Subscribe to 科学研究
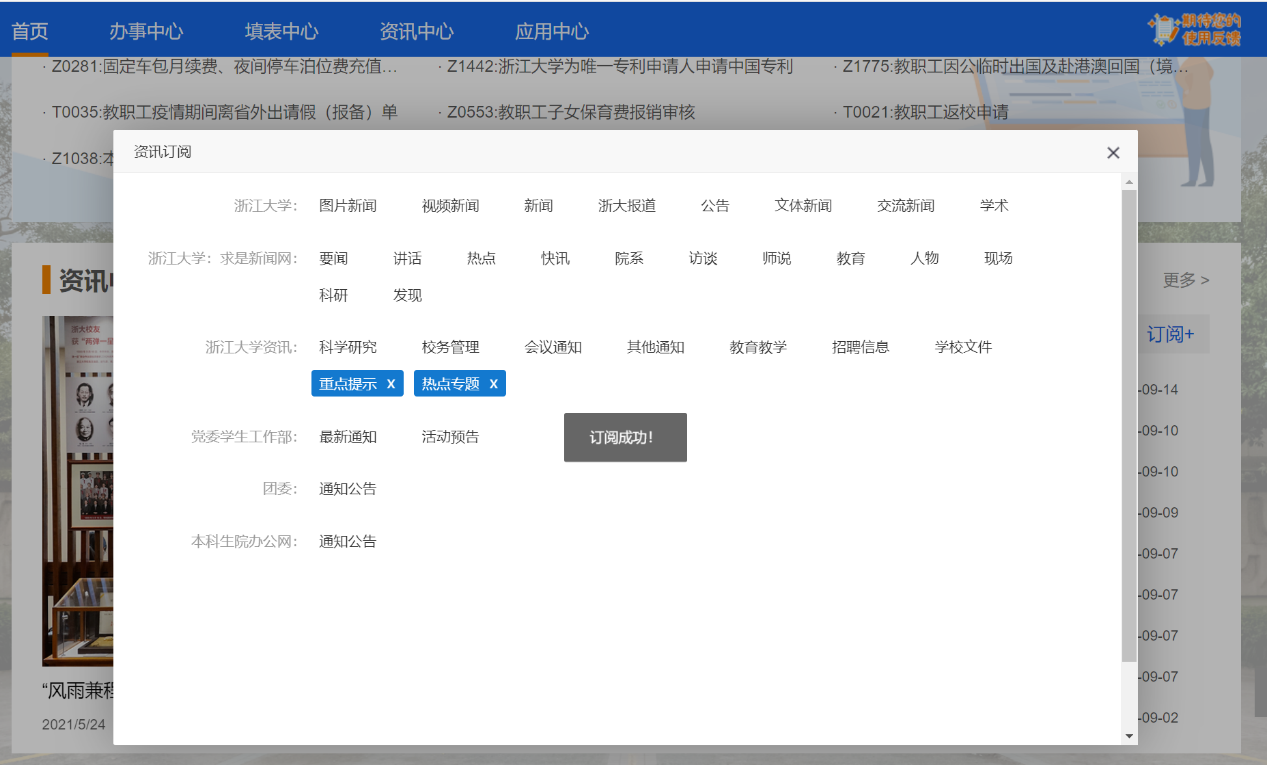The width and height of the screenshot is (1267, 765). point(348,347)
